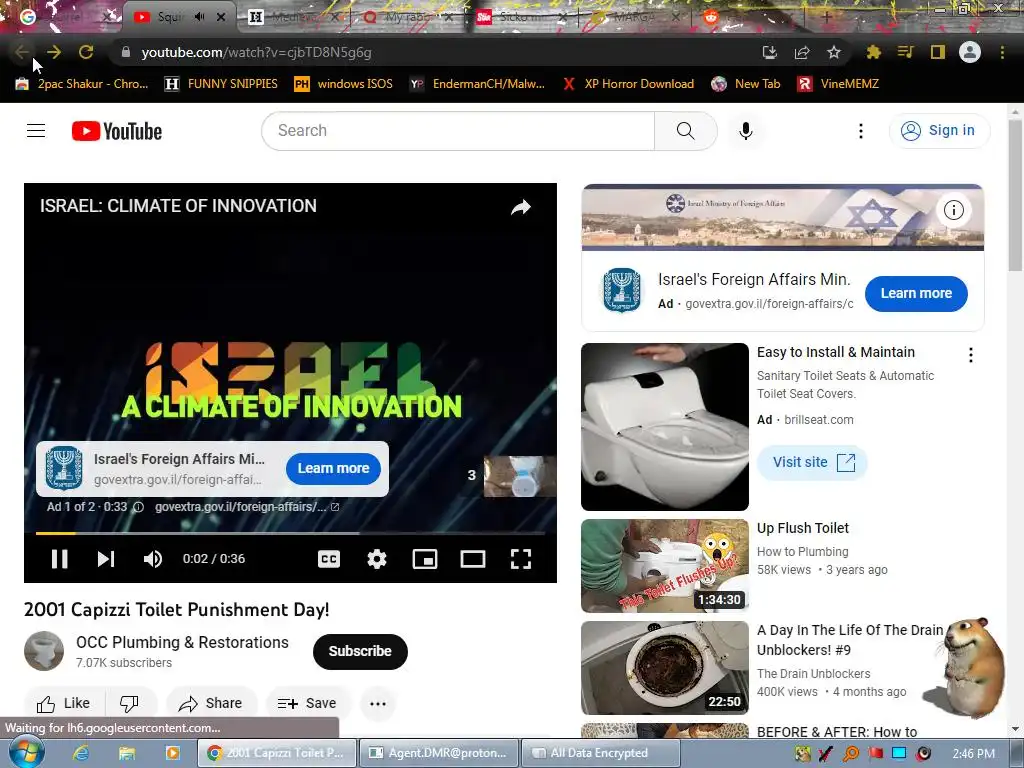1024x768 pixels.
Task: View site information lock icon
Action: pyautogui.click(x=126, y=52)
